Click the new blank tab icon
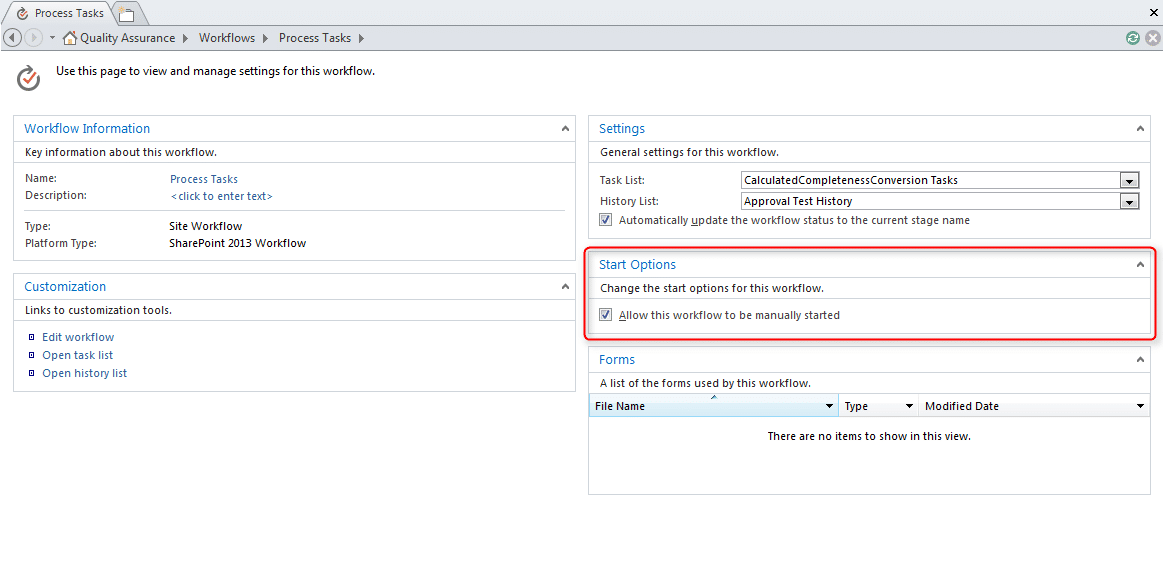1163x563 pixels. click(127, 14)
